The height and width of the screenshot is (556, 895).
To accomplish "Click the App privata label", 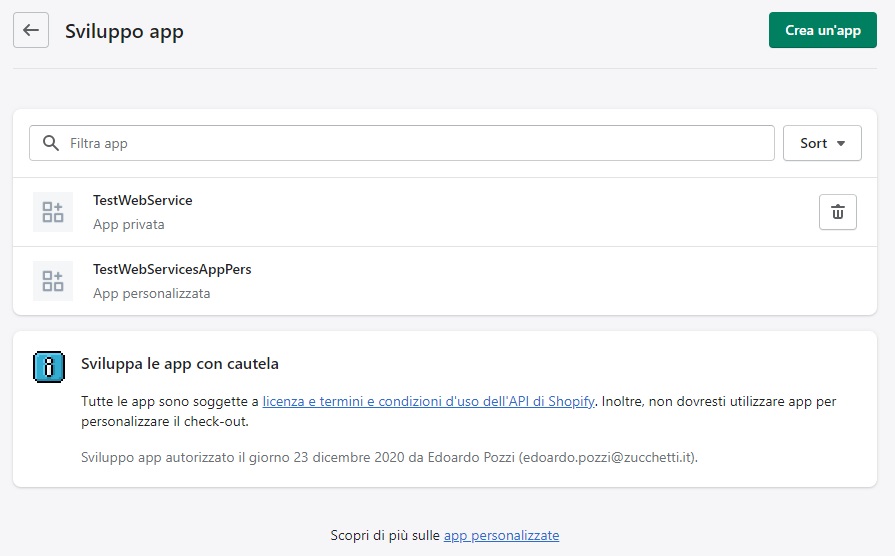I will [x=128, y=224].
